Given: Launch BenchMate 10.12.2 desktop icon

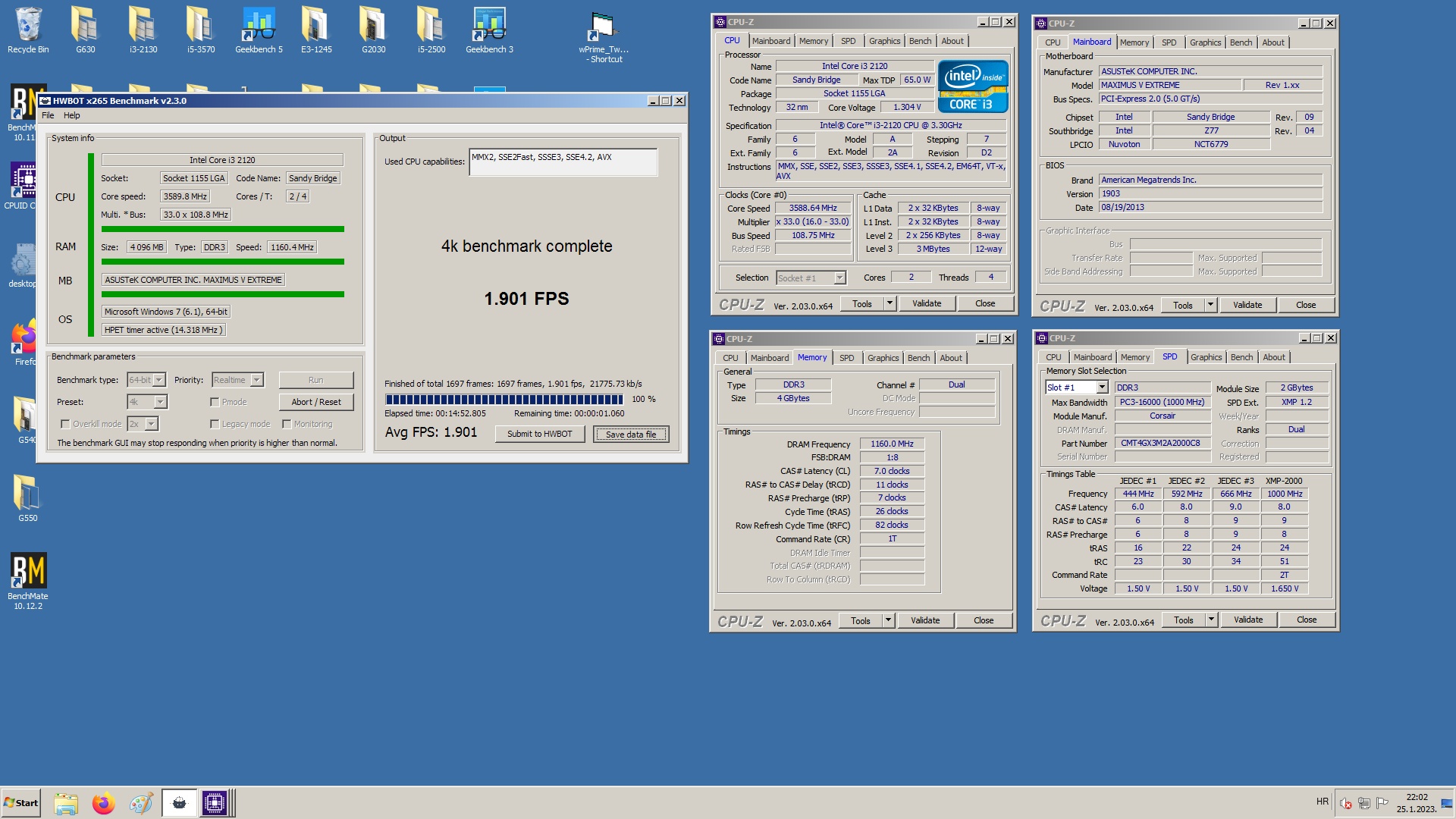Looking at the screenshot, I should click(x=28, y=581).
